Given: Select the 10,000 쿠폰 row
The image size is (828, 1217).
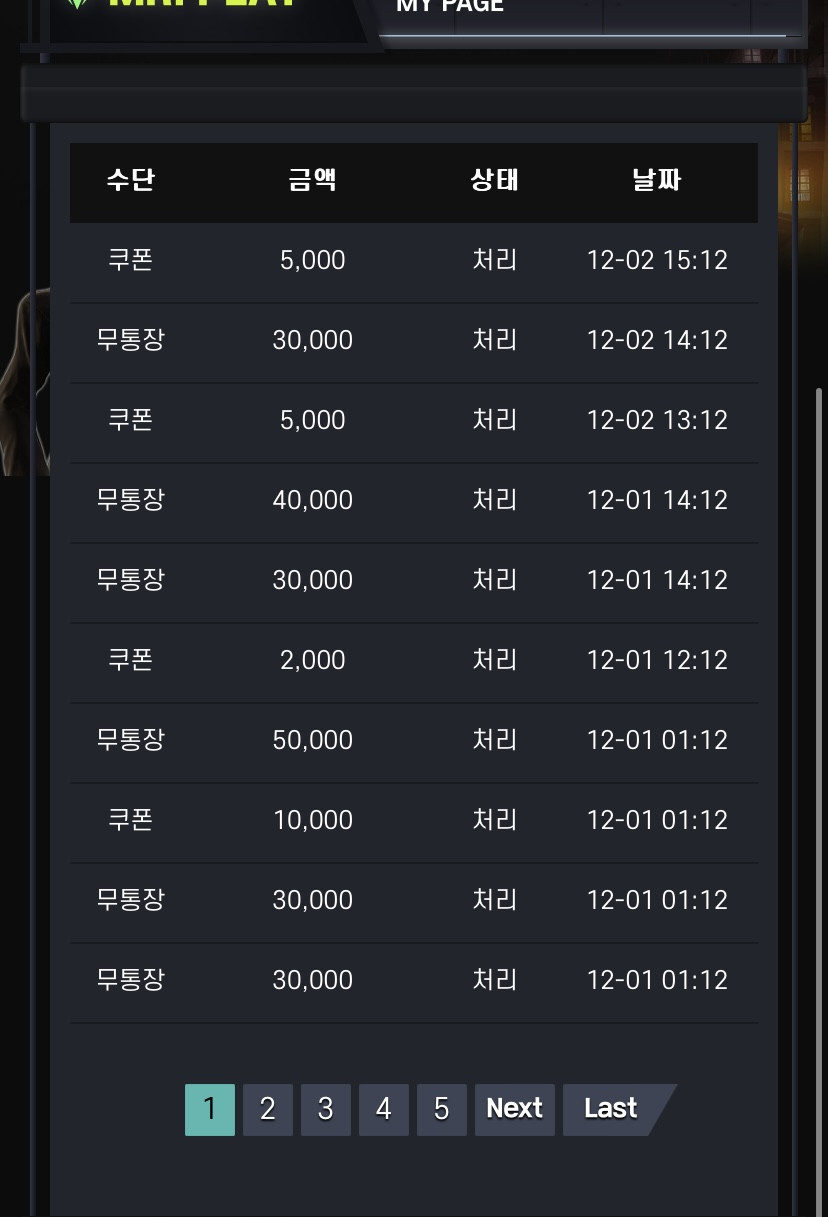Looking at the screenshot, I should pyautogui.click(x=414, y=822).
